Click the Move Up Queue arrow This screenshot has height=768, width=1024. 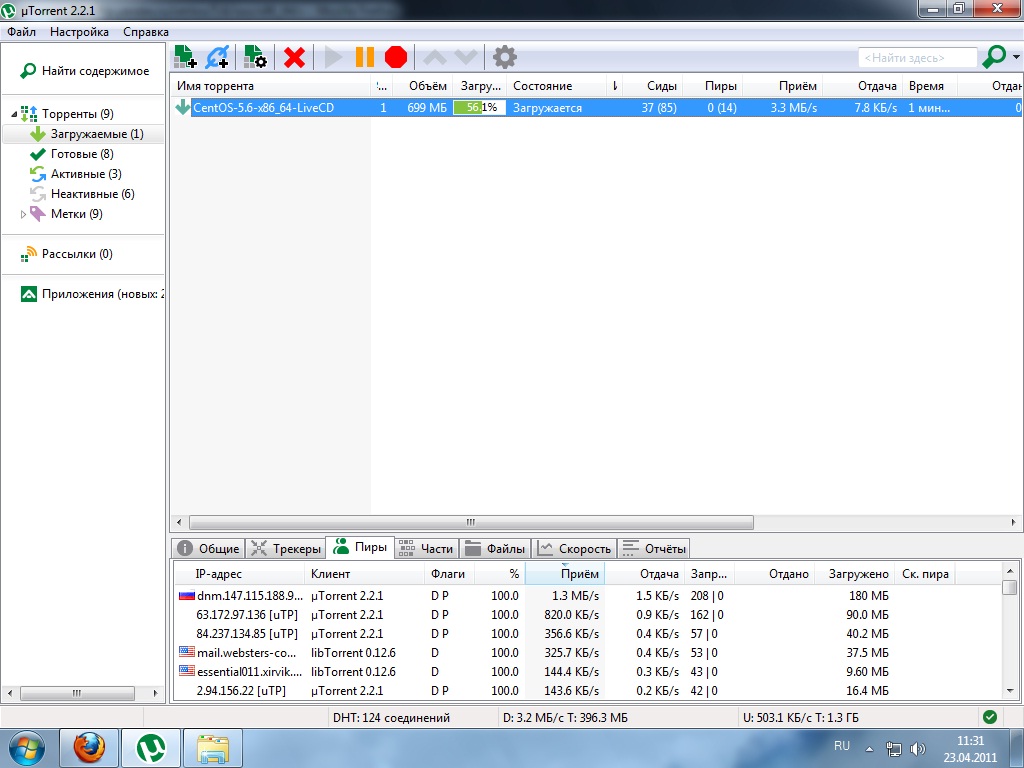435,57
